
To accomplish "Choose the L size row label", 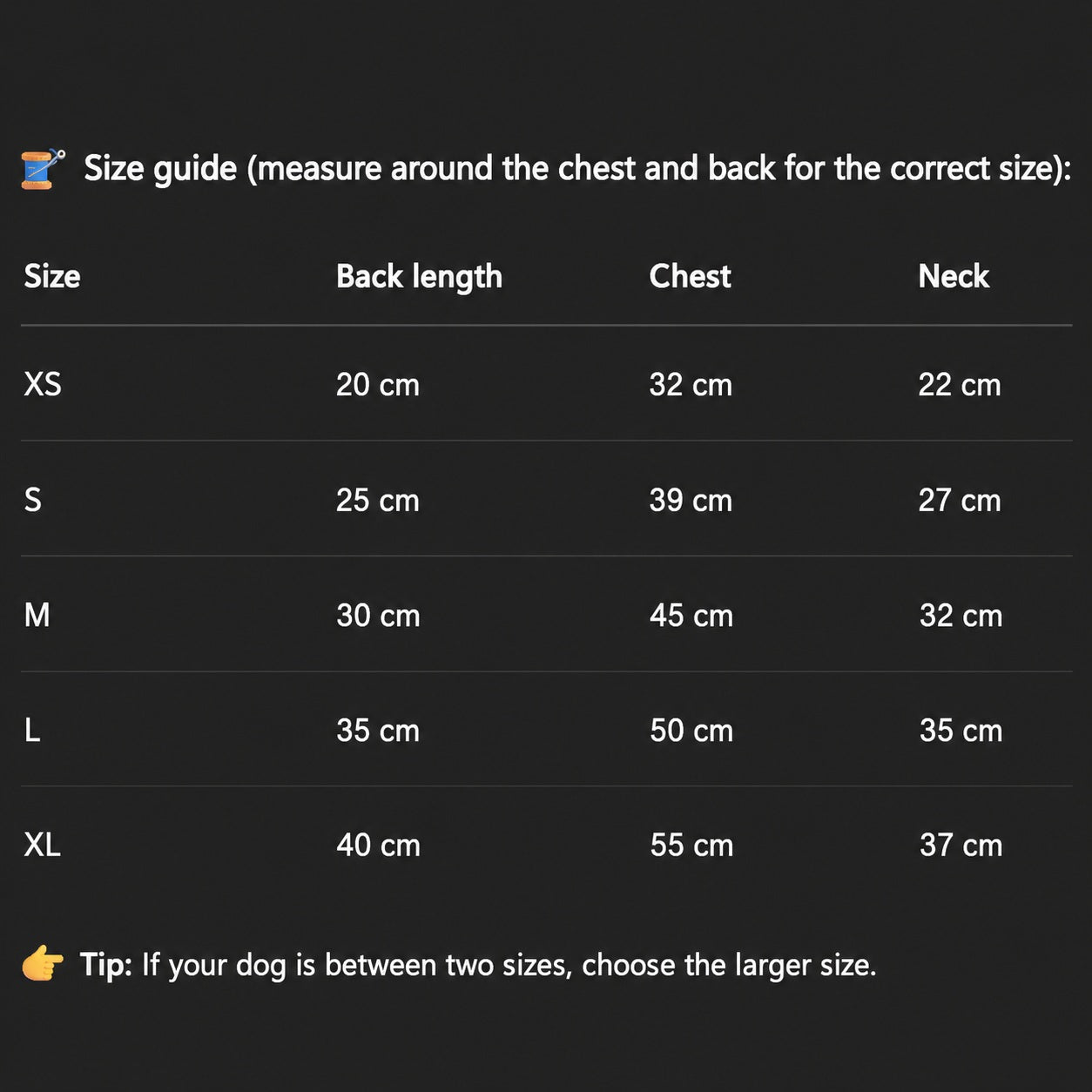I will click(32, 730).
